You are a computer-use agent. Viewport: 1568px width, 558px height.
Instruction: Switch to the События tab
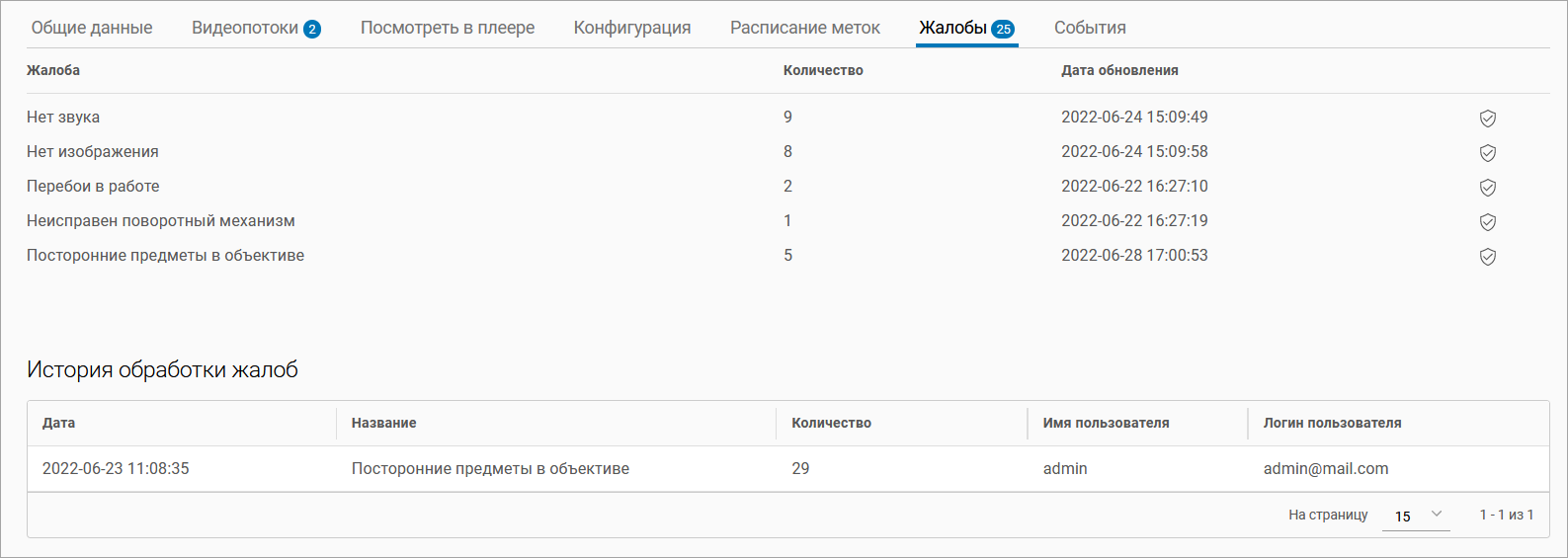point(1090,28)
